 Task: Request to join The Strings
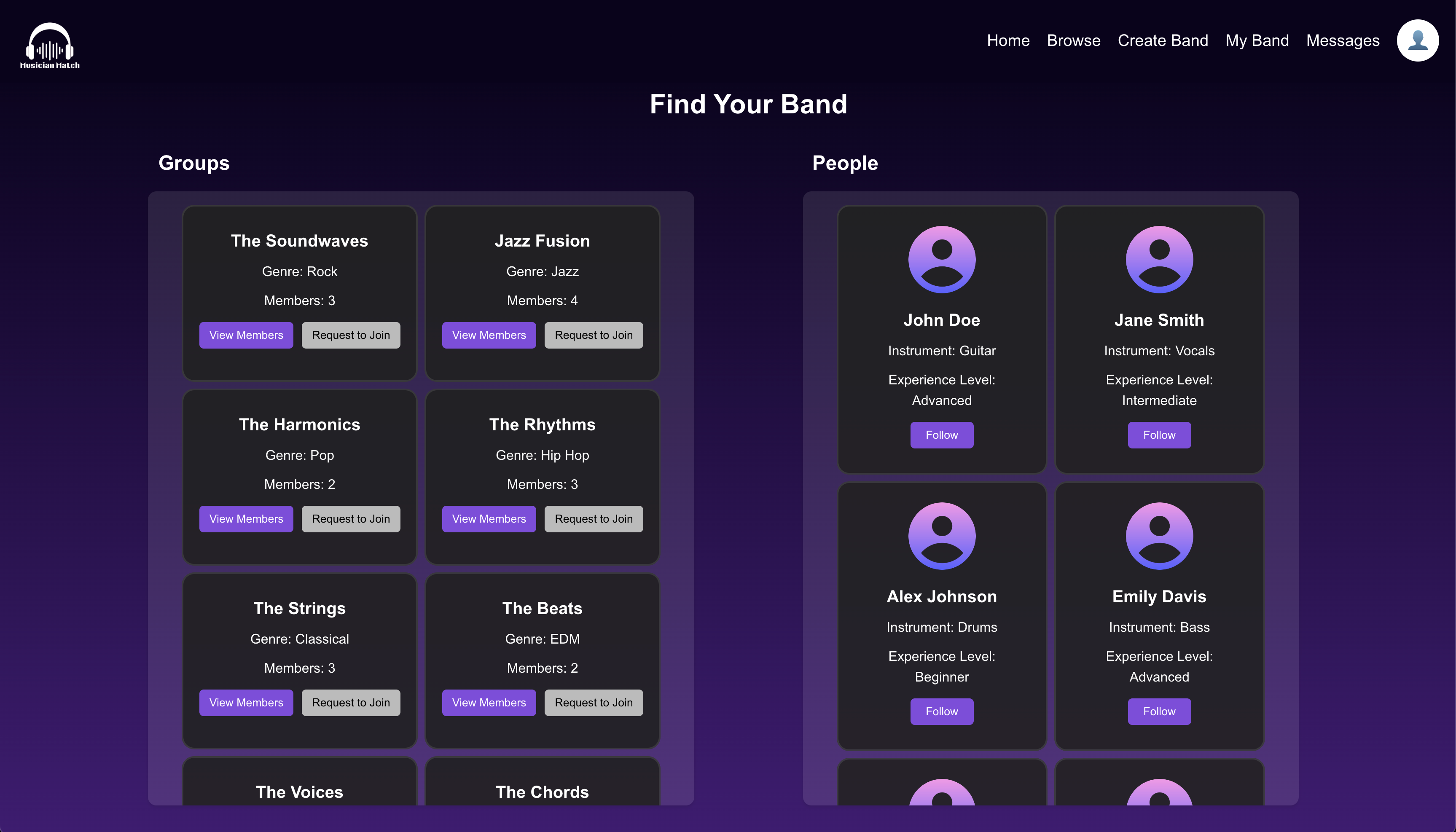coord(350,703)
